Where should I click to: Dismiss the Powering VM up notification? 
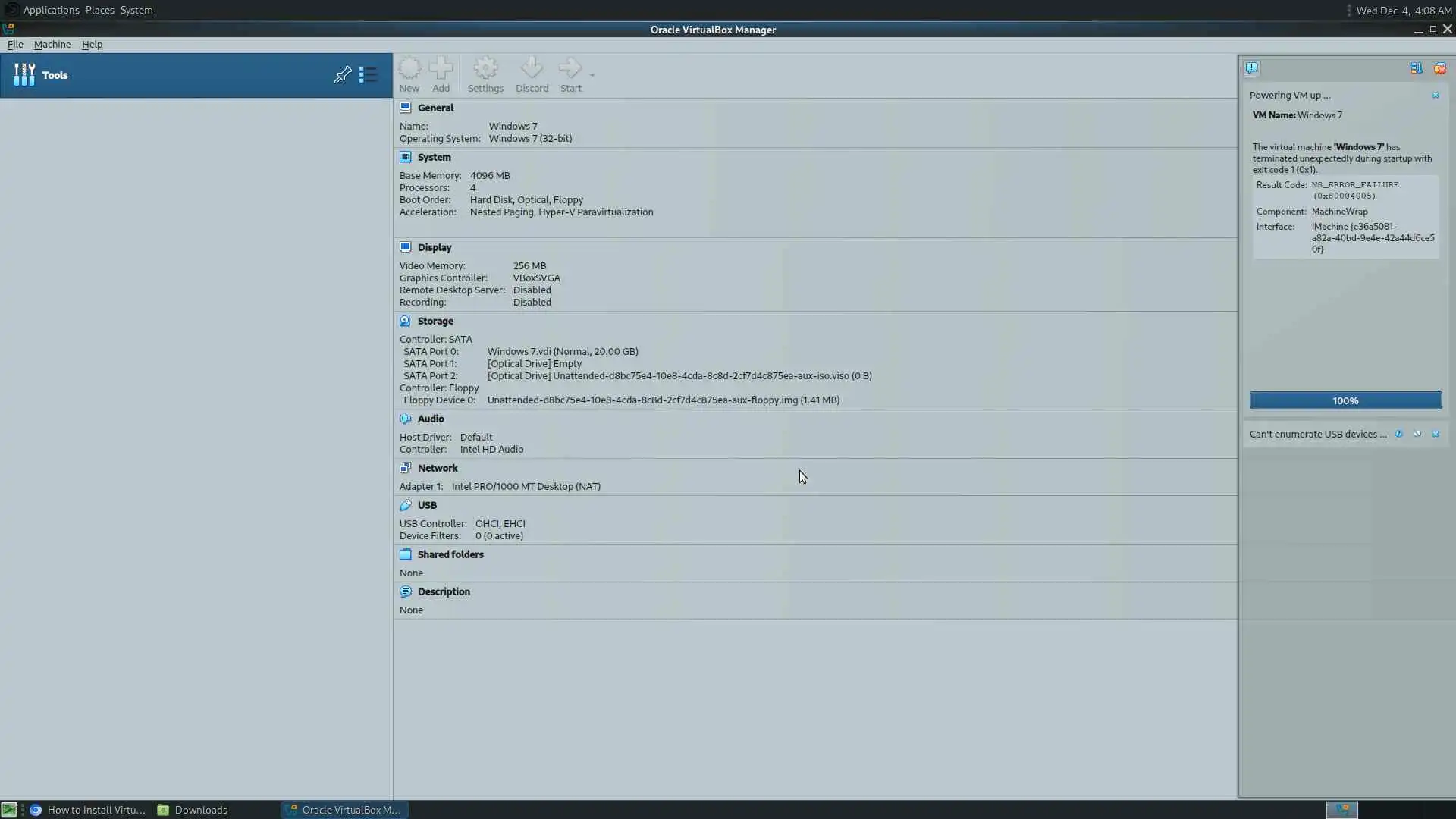(x=1435, y=96)
